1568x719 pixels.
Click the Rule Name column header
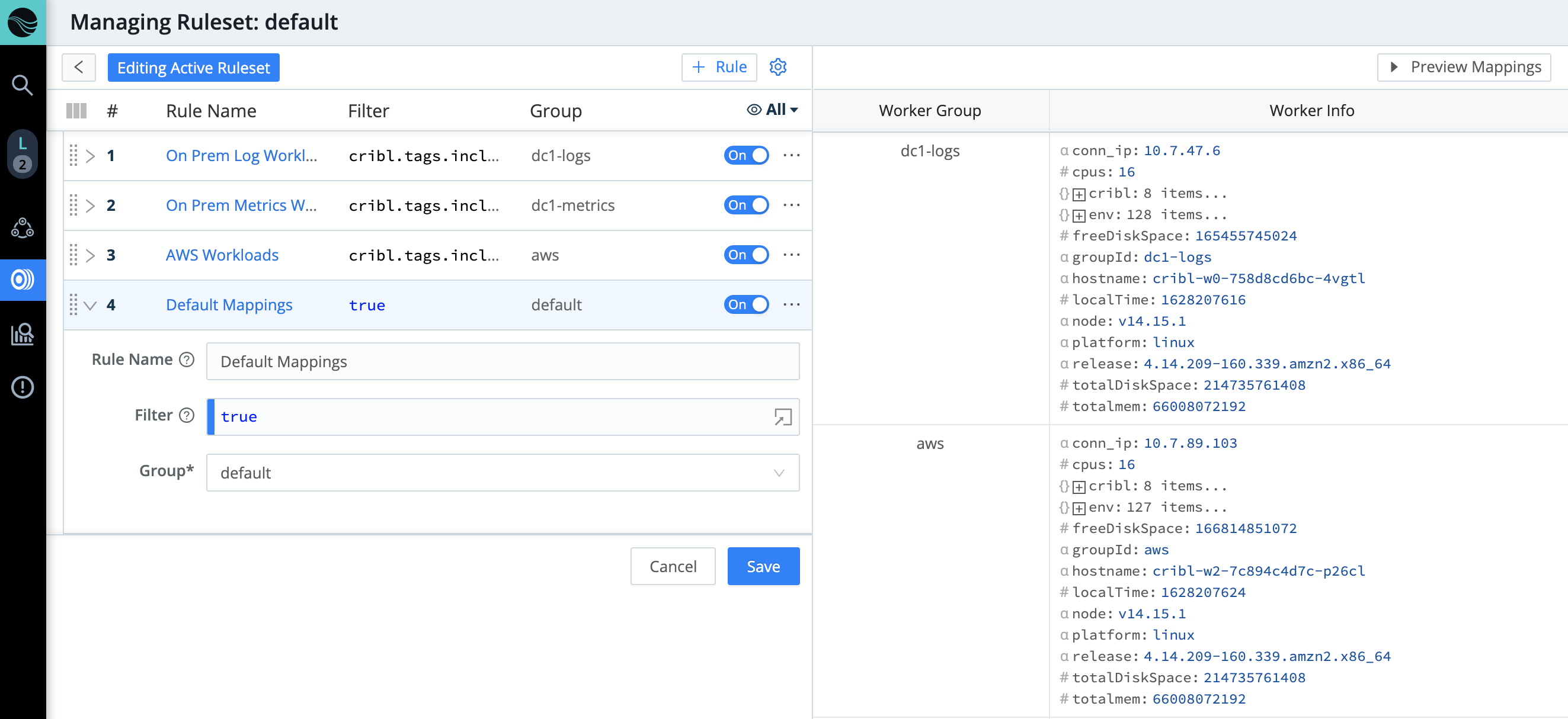point(211,111)
